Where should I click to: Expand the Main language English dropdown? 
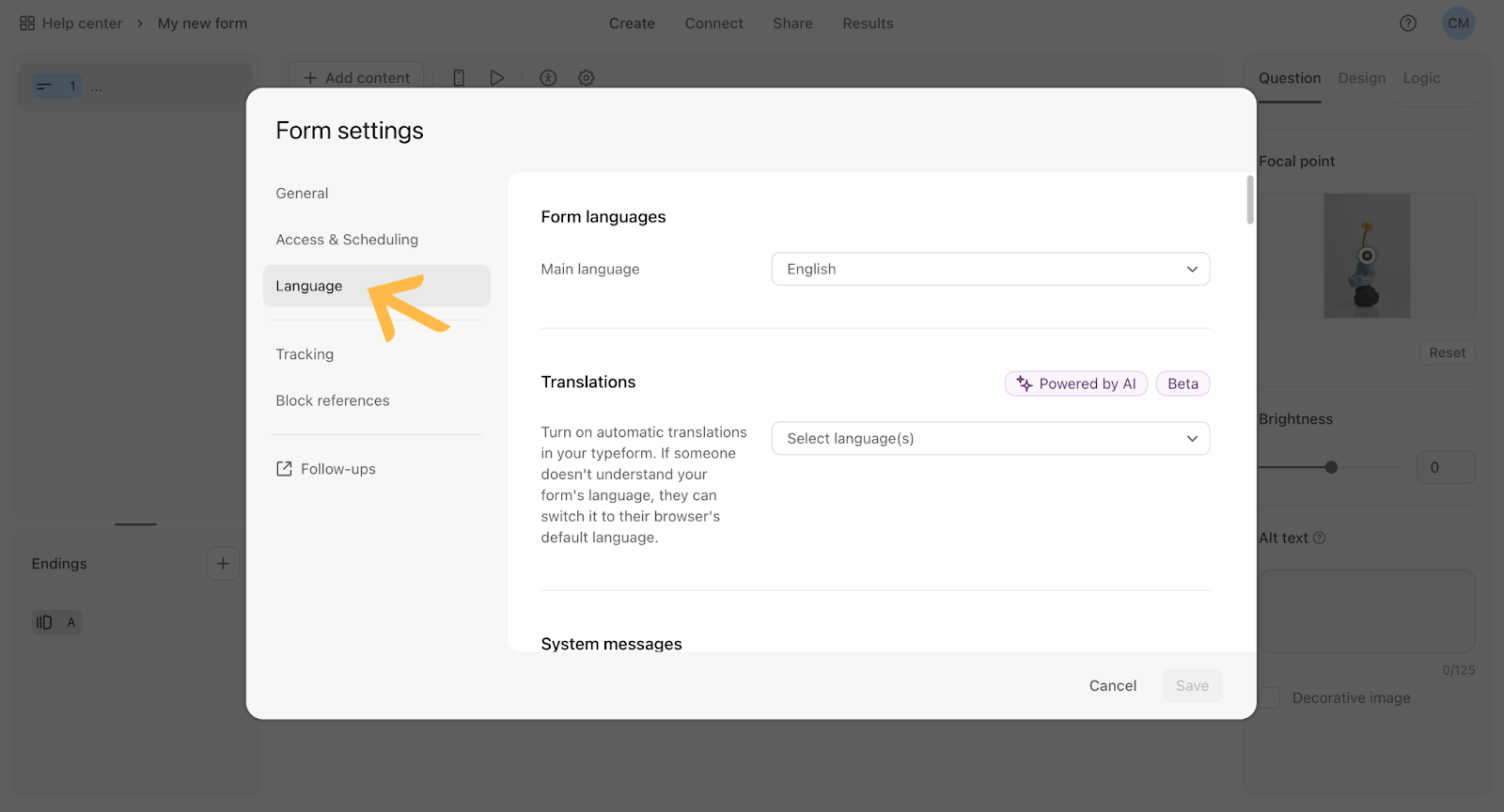[991, 269]
